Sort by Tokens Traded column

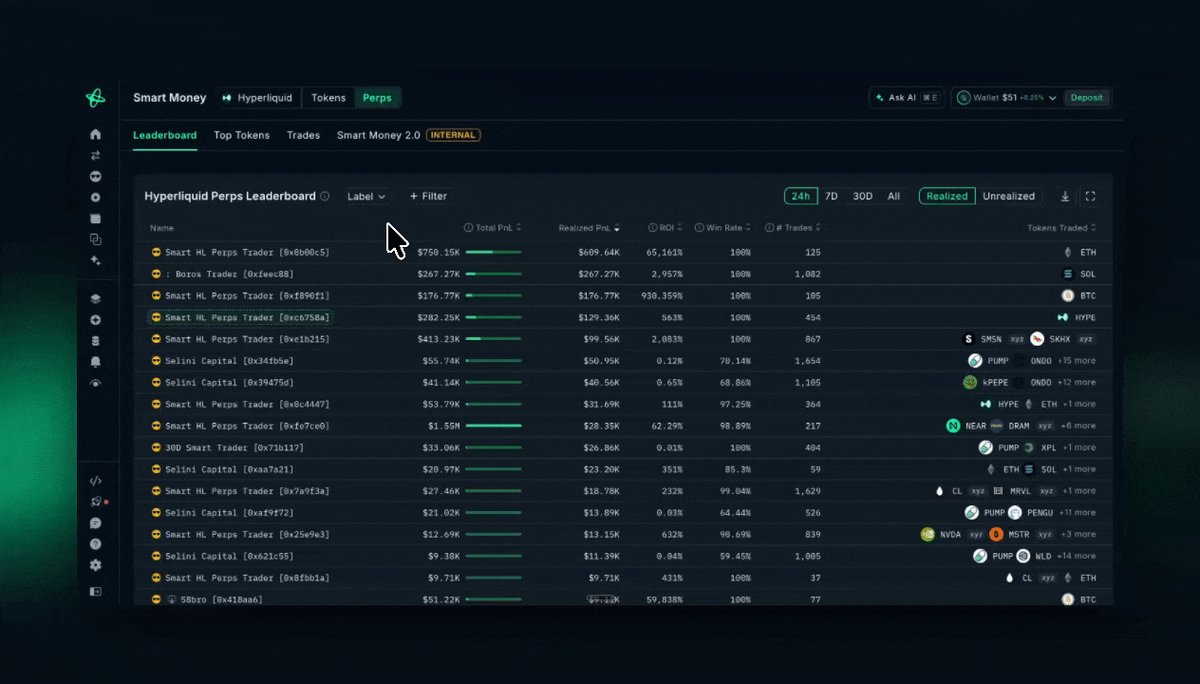[1061, 228]
